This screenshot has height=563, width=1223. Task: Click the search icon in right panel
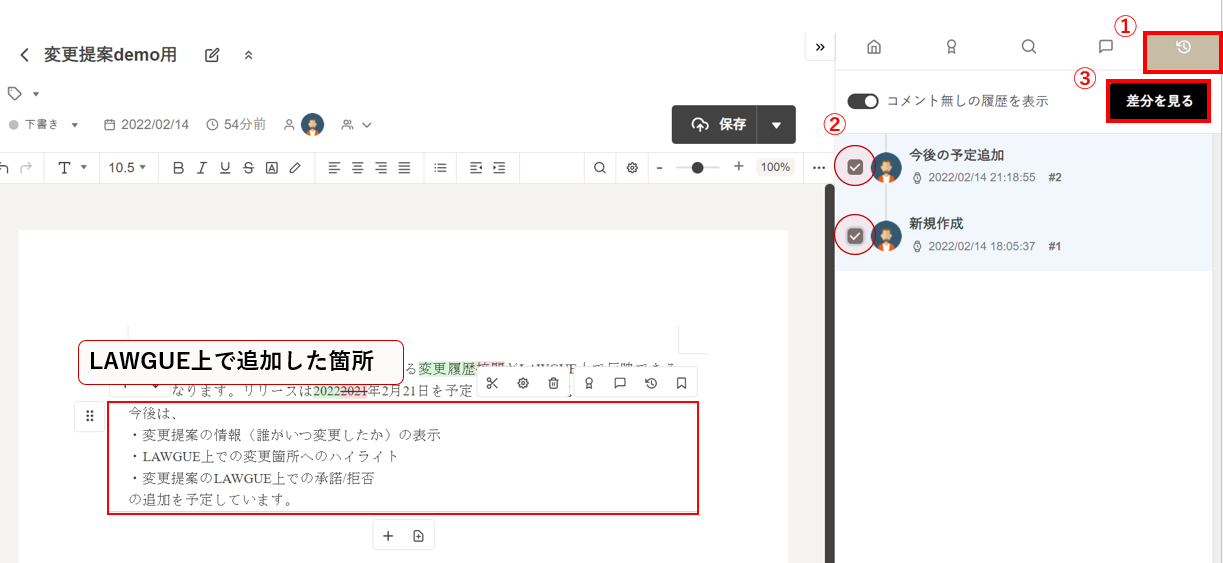[1028, 47]
